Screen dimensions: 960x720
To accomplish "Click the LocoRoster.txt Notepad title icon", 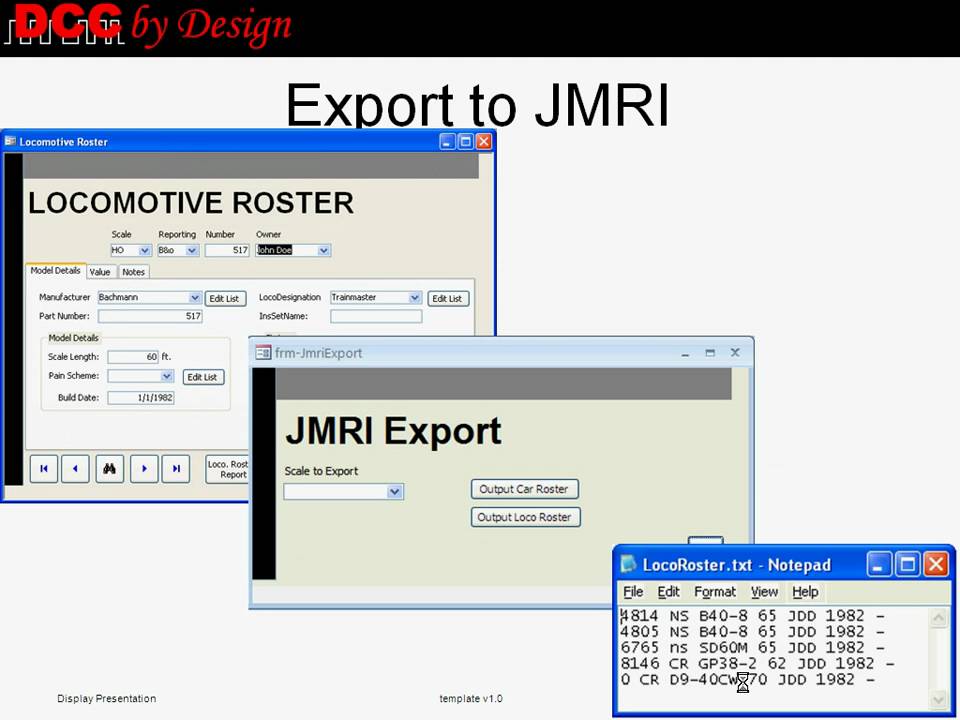I will click(629, 564).
